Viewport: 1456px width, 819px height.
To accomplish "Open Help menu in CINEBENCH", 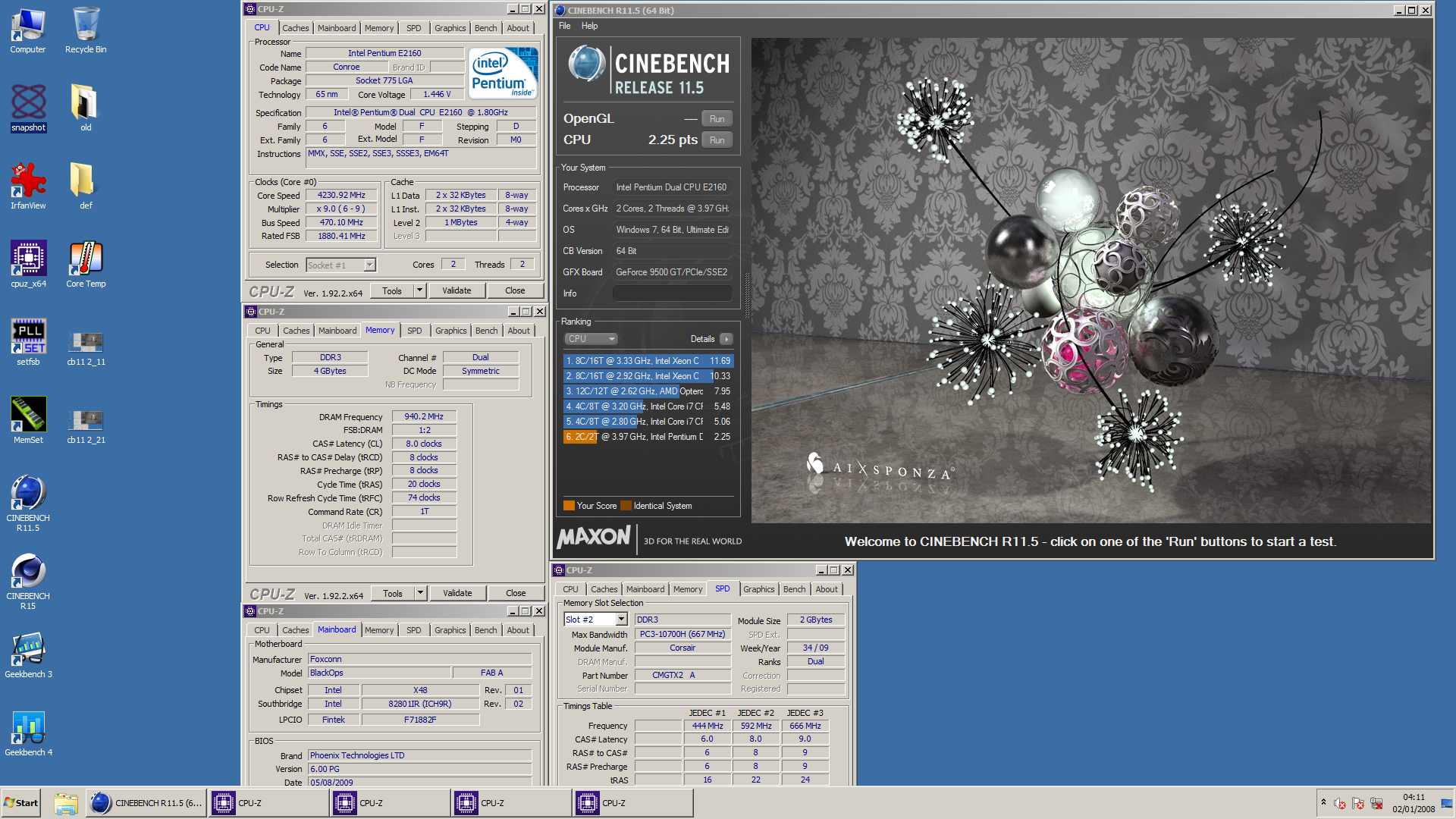I will 589,26.
